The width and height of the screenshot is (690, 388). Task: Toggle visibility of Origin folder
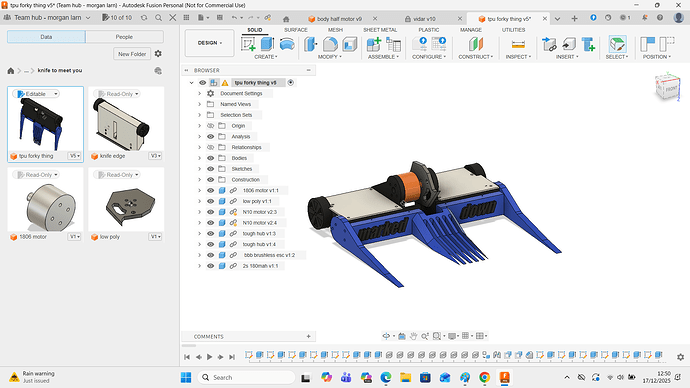pos(211,126)
